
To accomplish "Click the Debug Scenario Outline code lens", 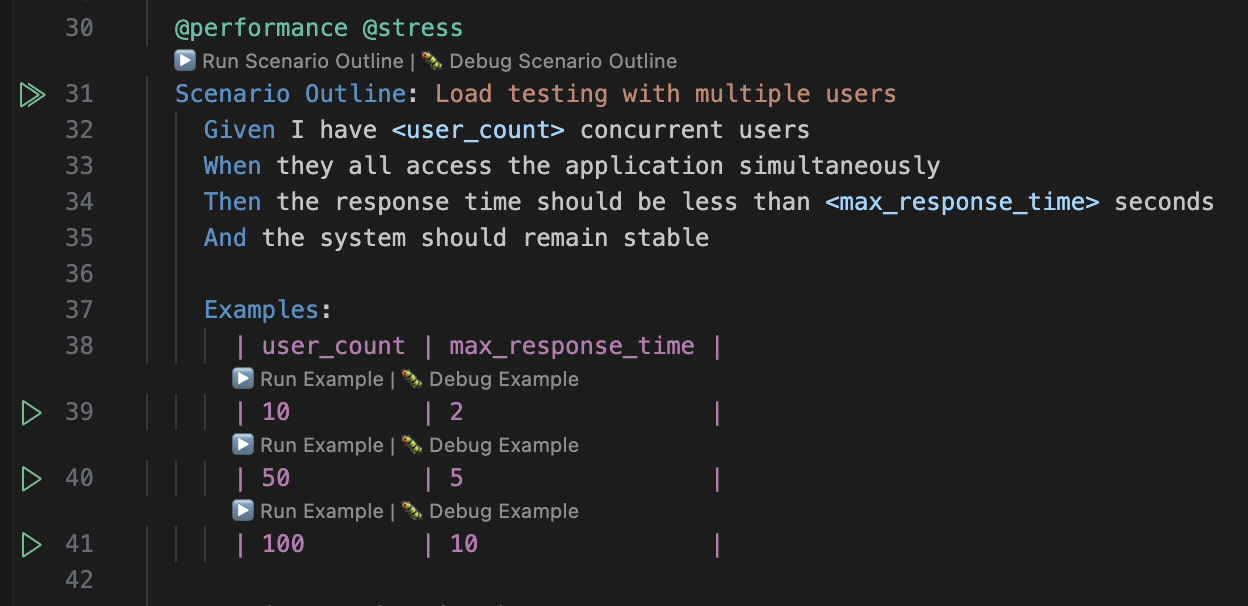I will pos(548,61).
